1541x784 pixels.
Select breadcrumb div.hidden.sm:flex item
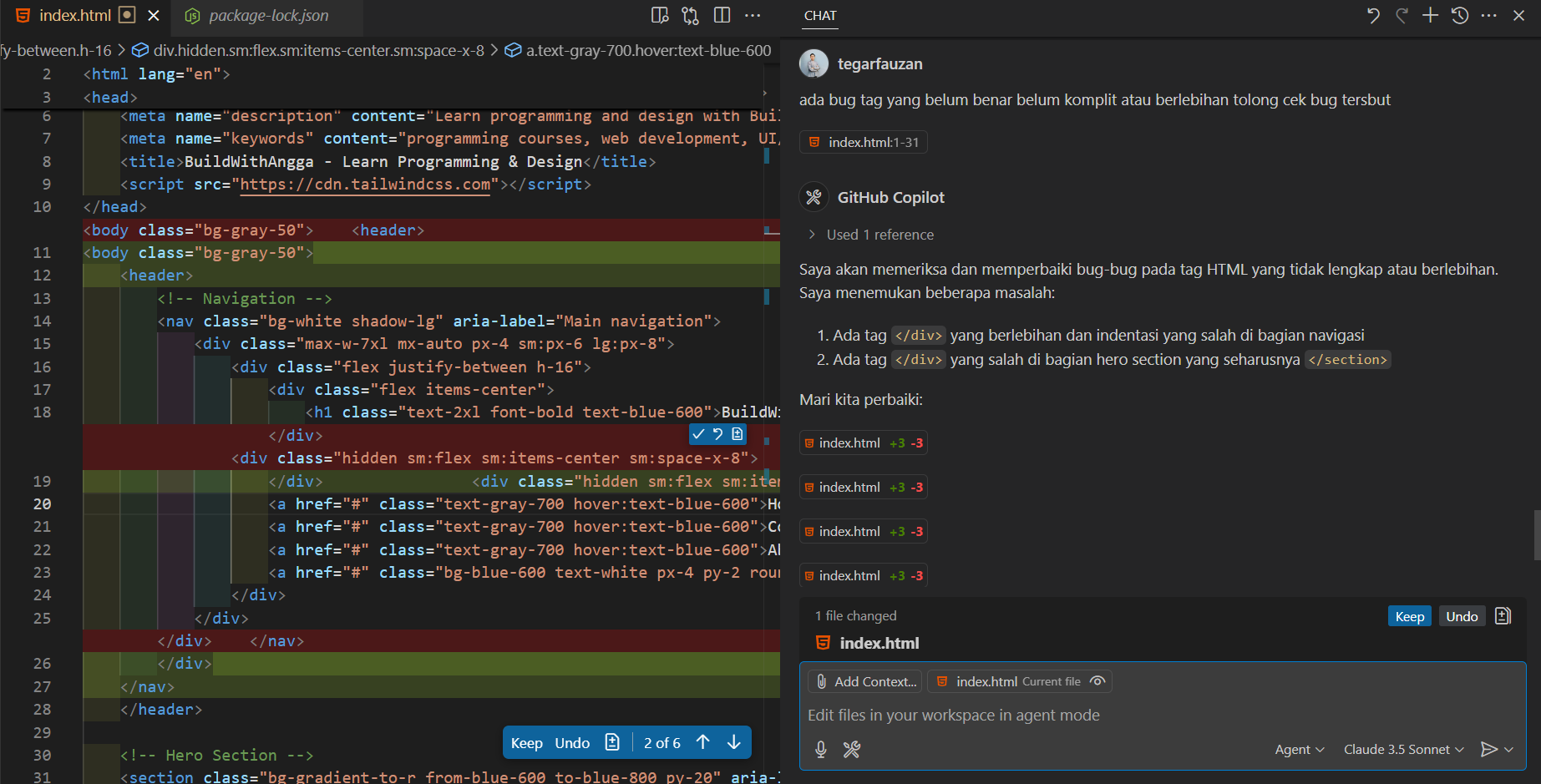tap(308, 50)
